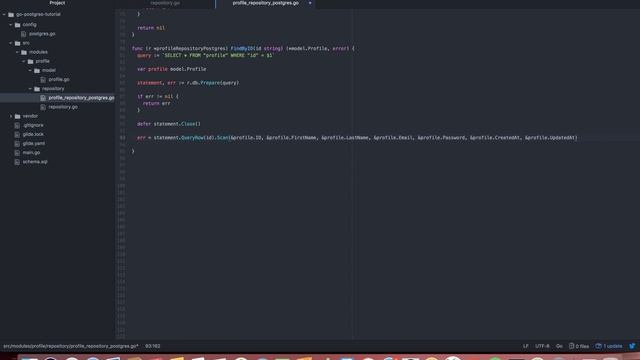Collapse the modules folder chevron
640x360 pixels.
(x=18, y=52)
